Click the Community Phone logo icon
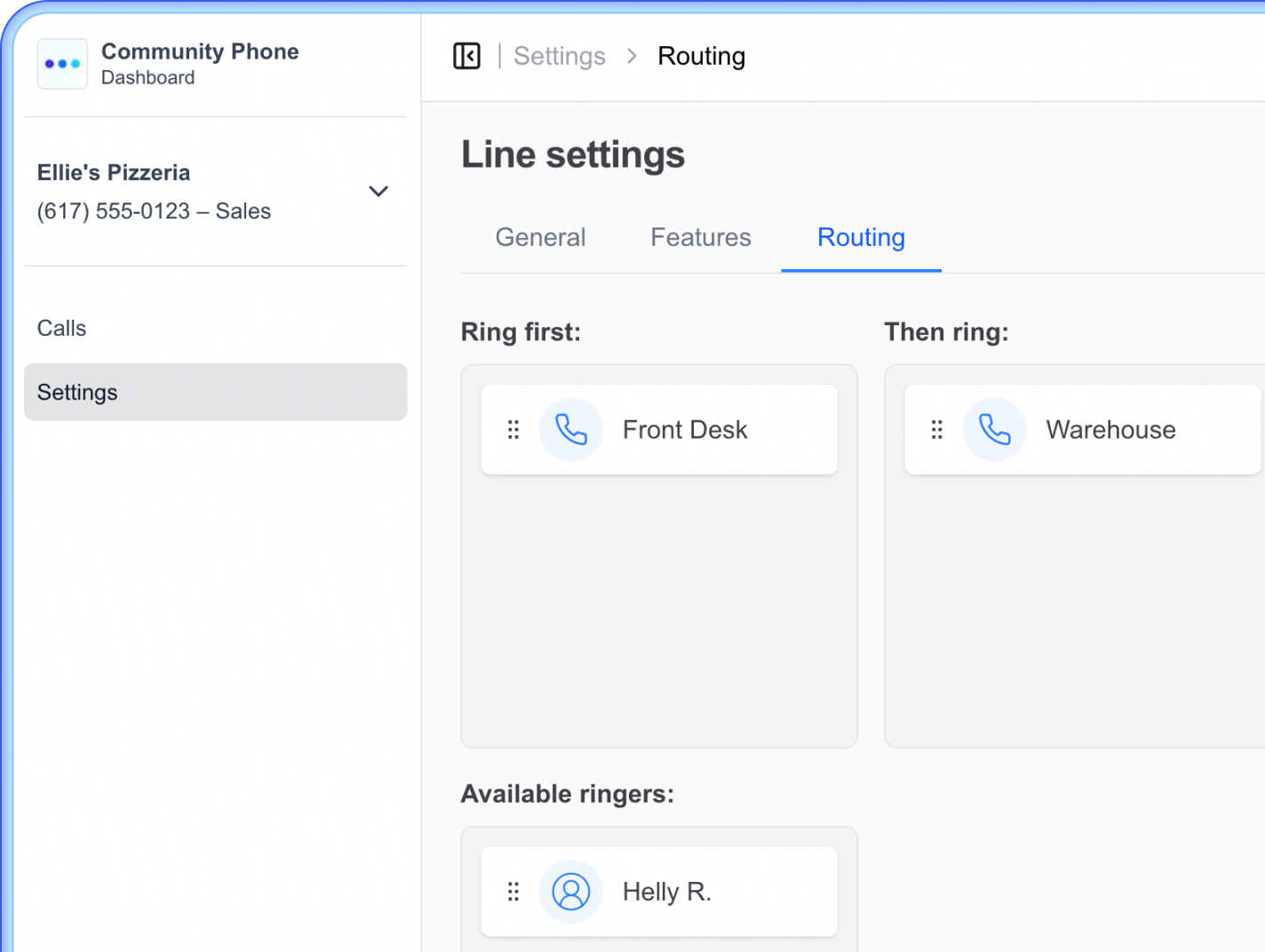 coord(62,64)
